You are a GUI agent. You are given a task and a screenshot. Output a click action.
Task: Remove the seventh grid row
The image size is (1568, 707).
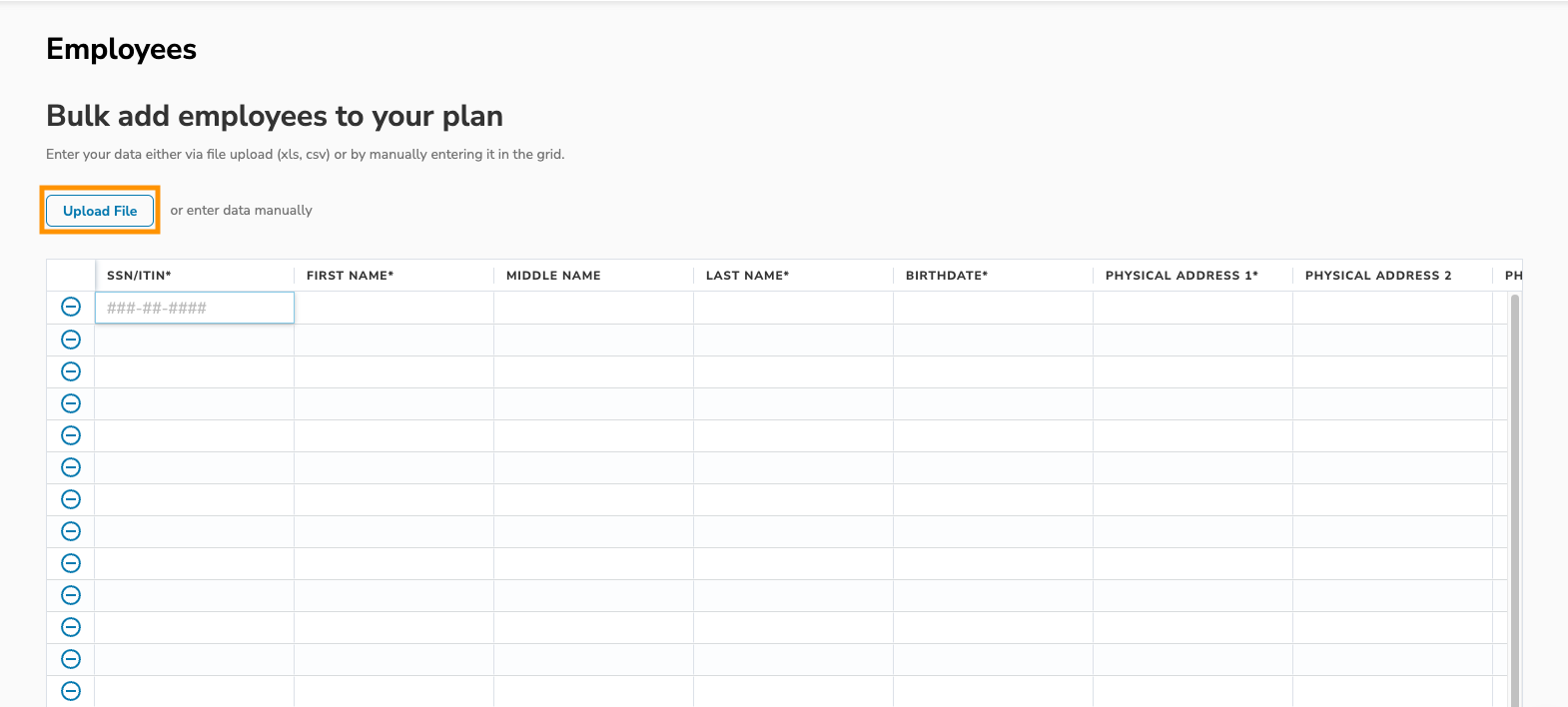[71, 499]
